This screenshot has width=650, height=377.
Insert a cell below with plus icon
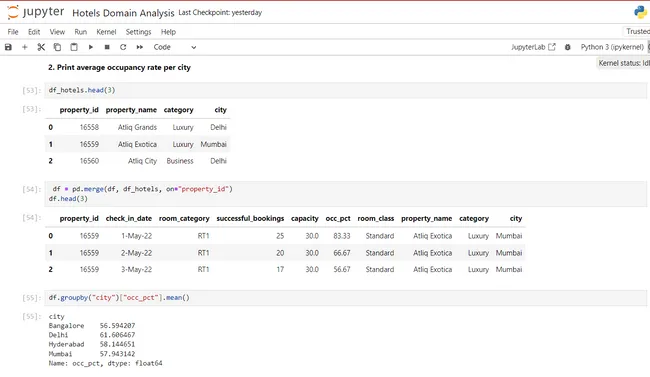click(24, 47)
